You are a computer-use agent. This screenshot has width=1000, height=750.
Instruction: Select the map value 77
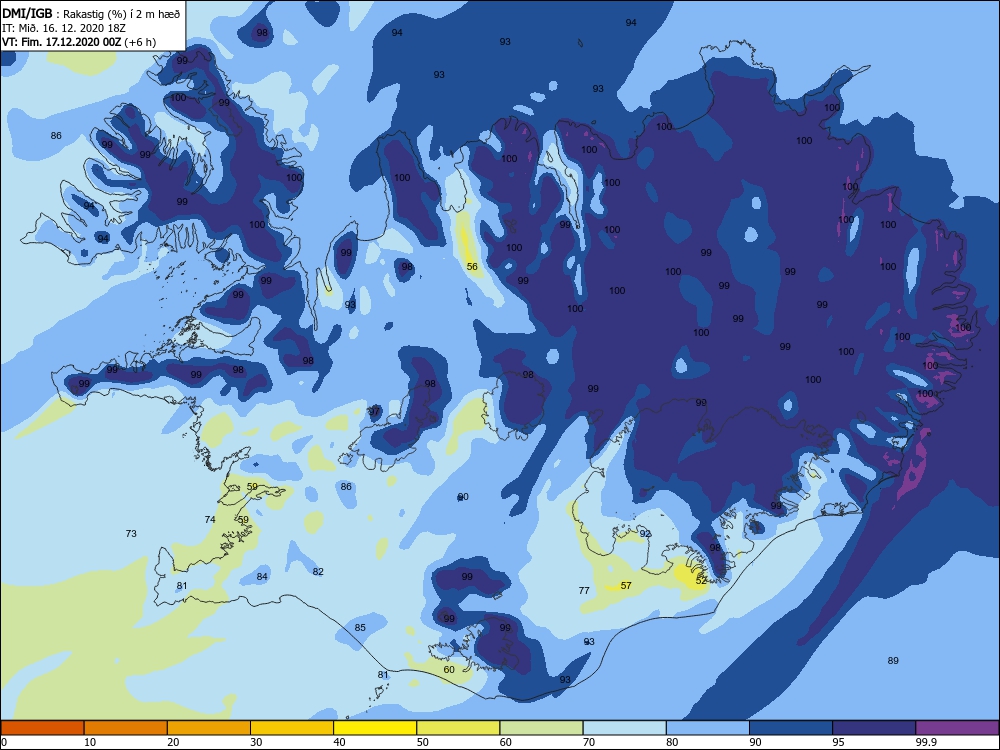pos(584,591)
